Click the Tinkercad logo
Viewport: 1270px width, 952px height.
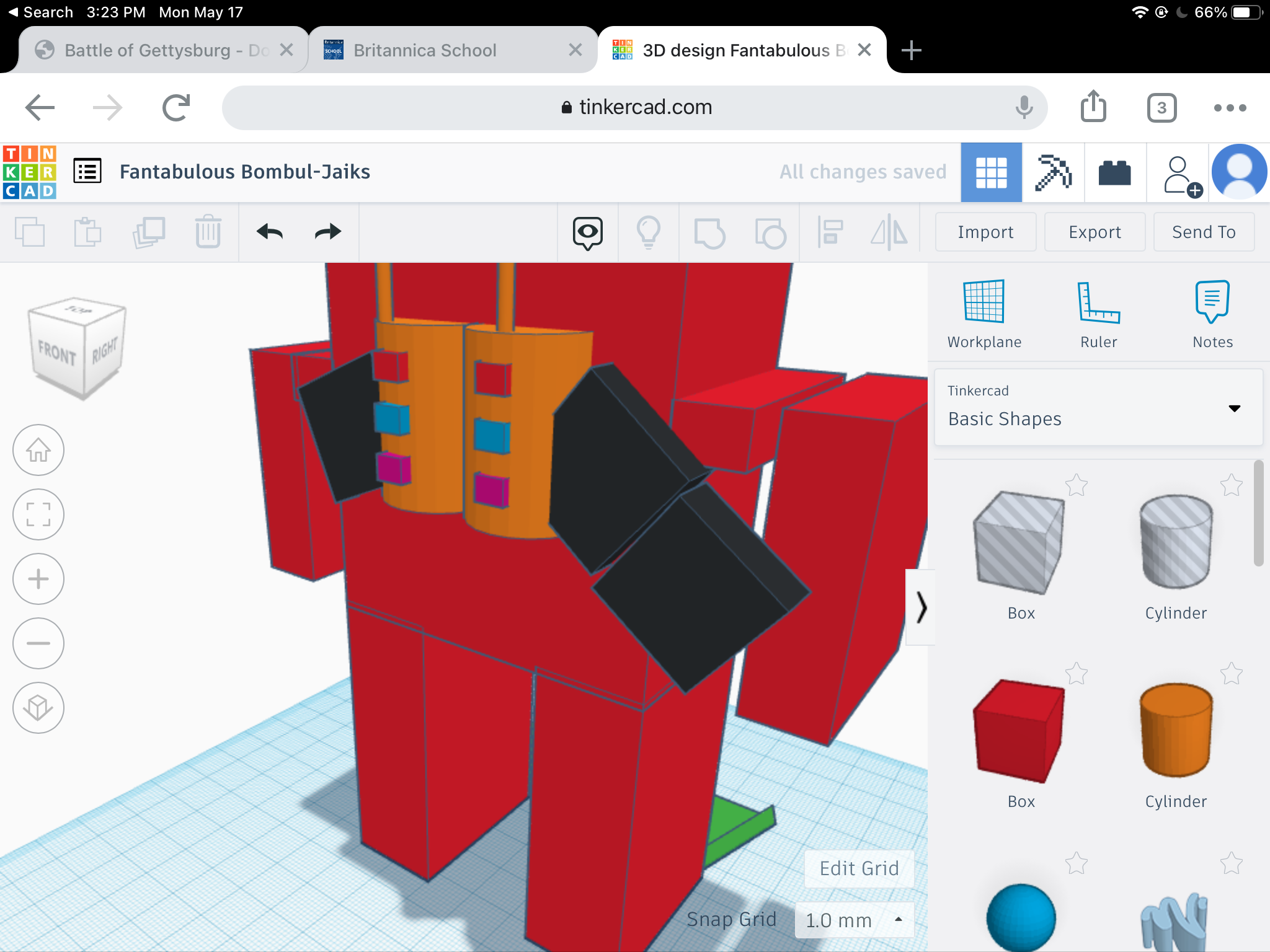click(29, 172)
